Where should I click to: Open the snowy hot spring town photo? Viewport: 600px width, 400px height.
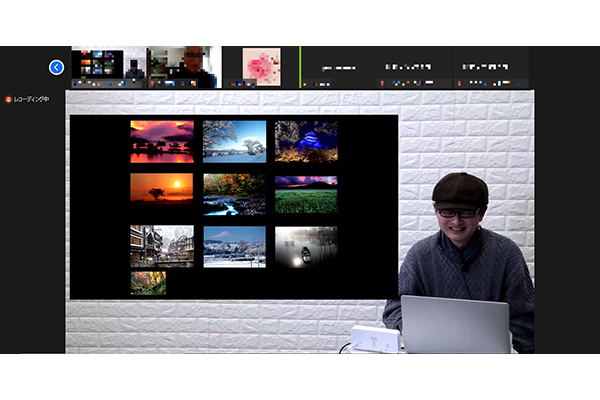[x=162, y=245]
